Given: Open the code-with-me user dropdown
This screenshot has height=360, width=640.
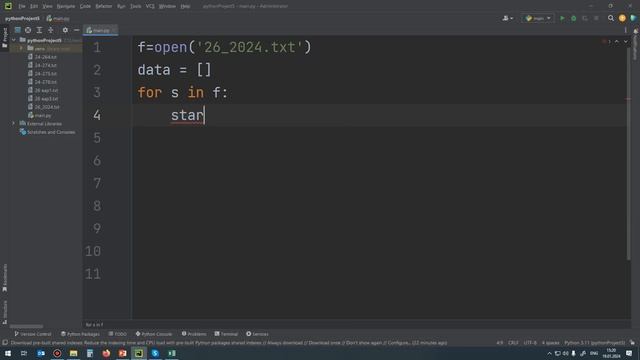Looking at the screenshot, I should click(x=508, y=18).
